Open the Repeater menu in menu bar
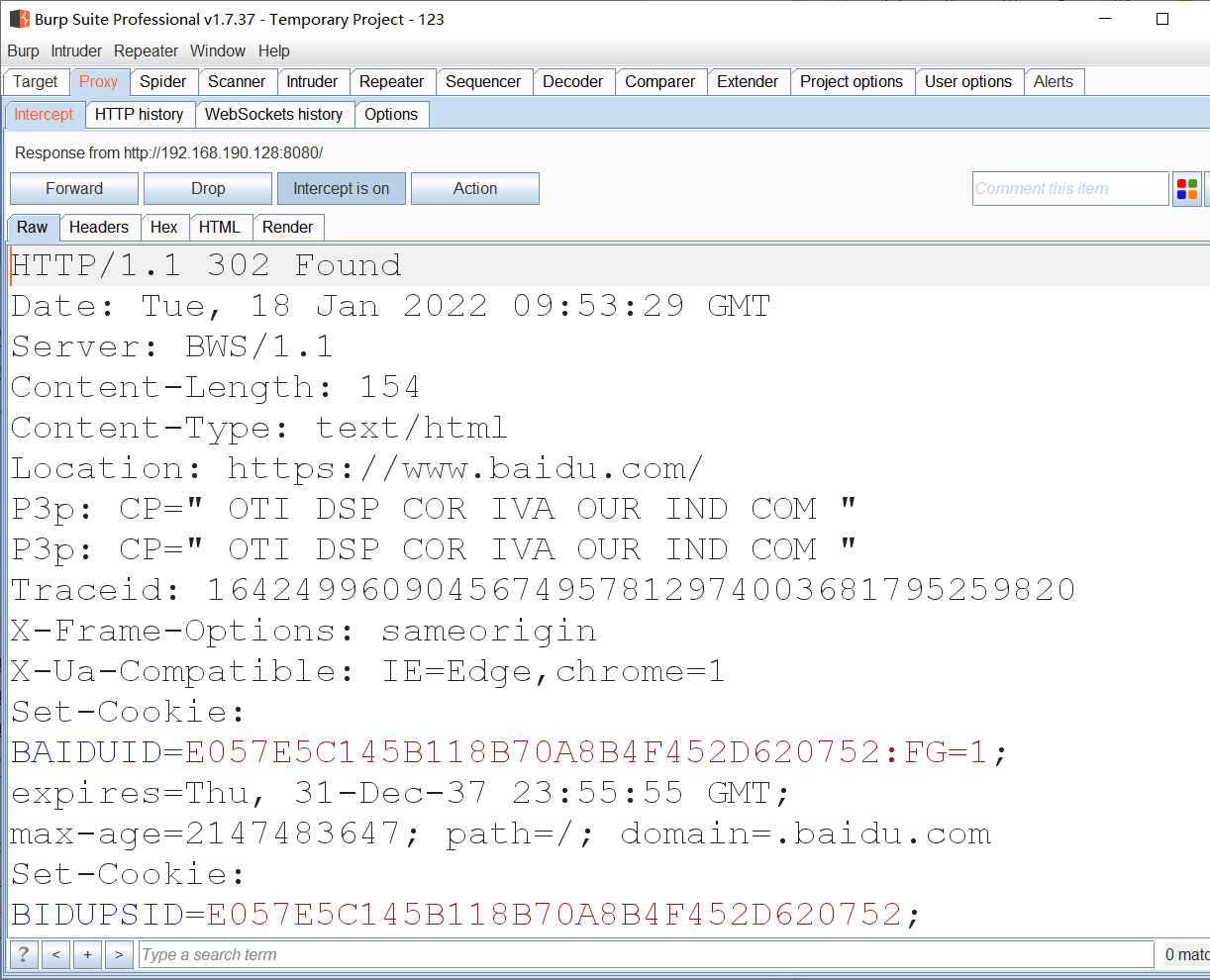1210x980 pixels. point(147,51)
